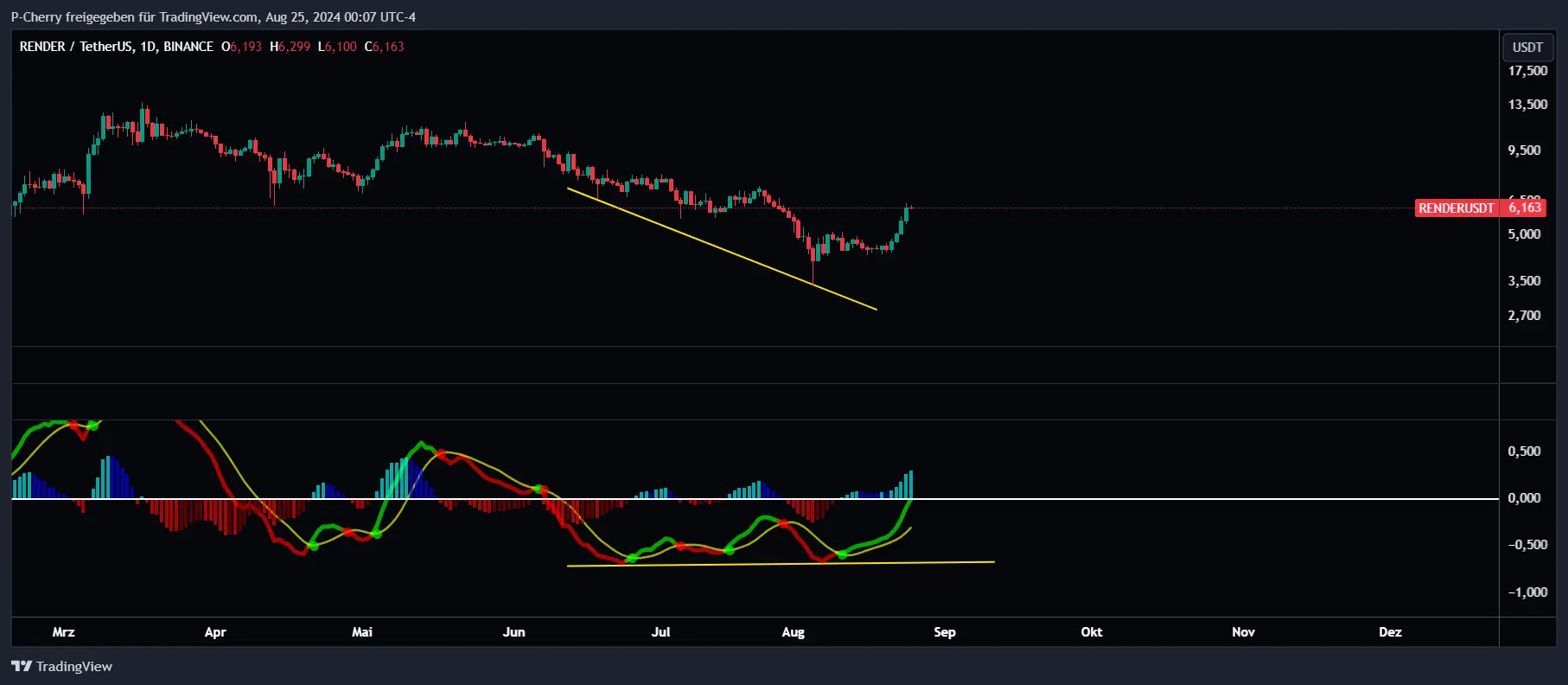Click the 3,500 price axis label
The image size is (1568, 685).
(x=1525, y=281)
